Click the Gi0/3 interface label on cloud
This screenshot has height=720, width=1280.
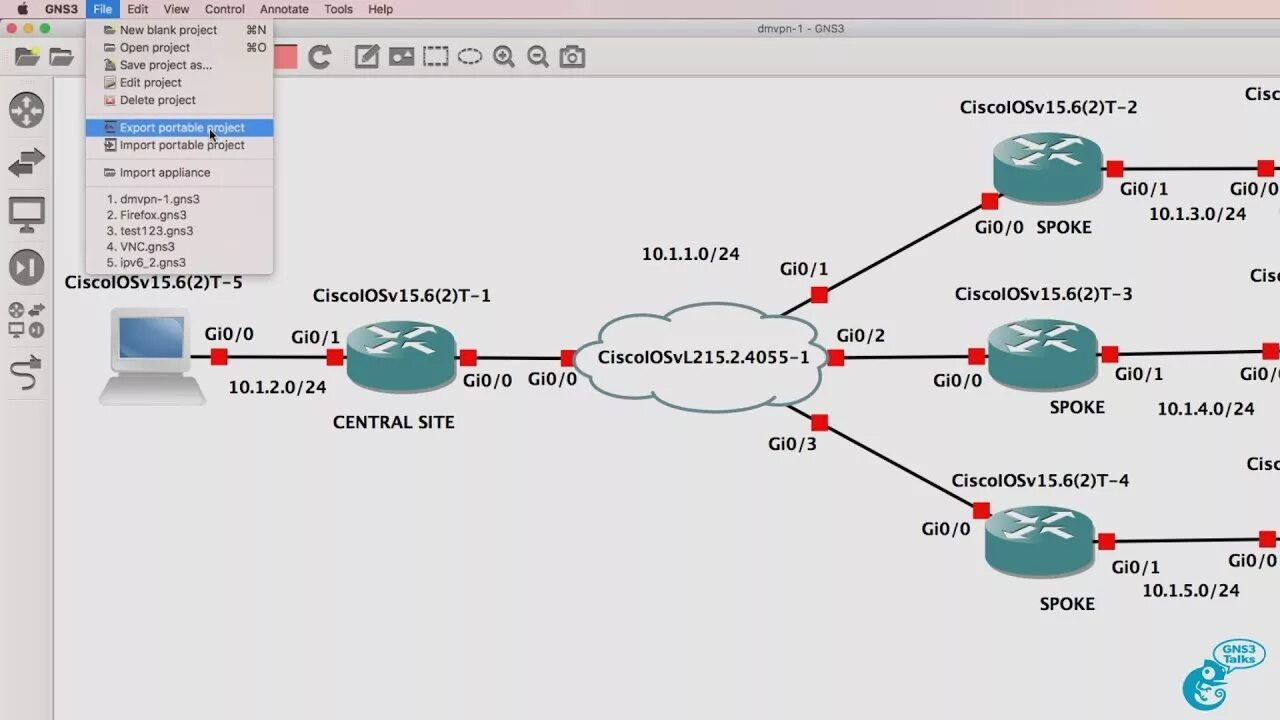point(793,443)
